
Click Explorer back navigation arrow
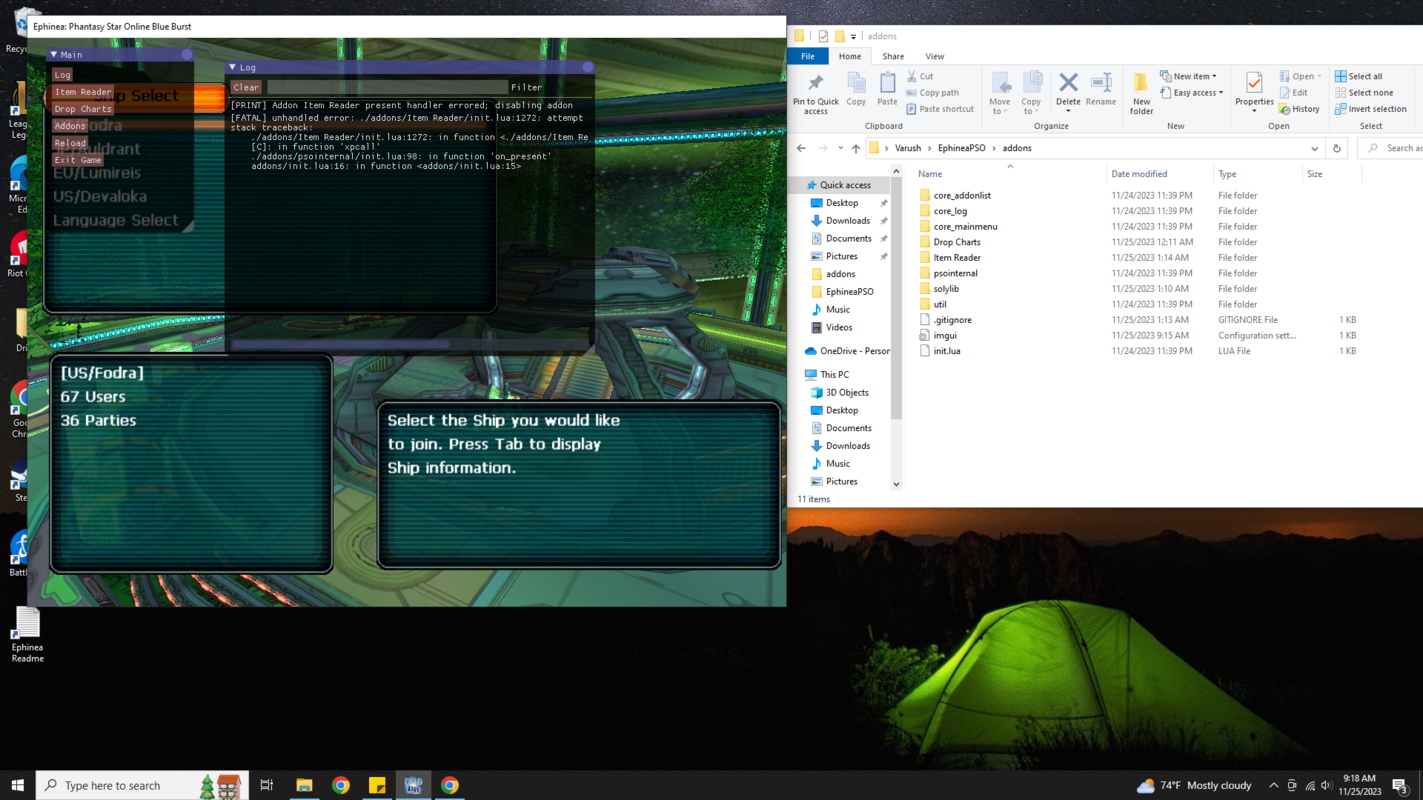(x=801, y=148)
